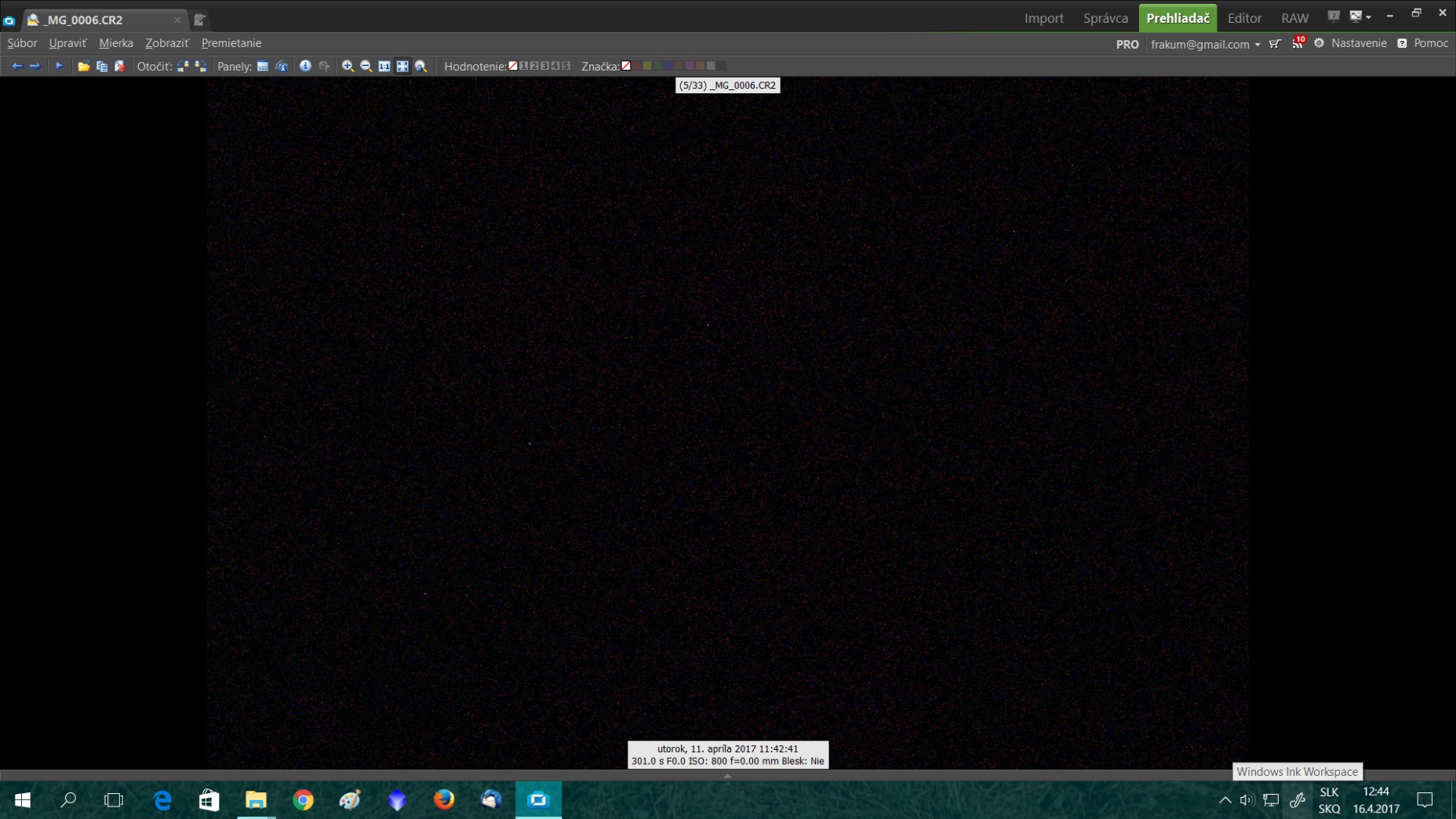This screenshot has width=1456, height=819.
Task: Click the PRO license label
Action: click(x=1127, y=44)
